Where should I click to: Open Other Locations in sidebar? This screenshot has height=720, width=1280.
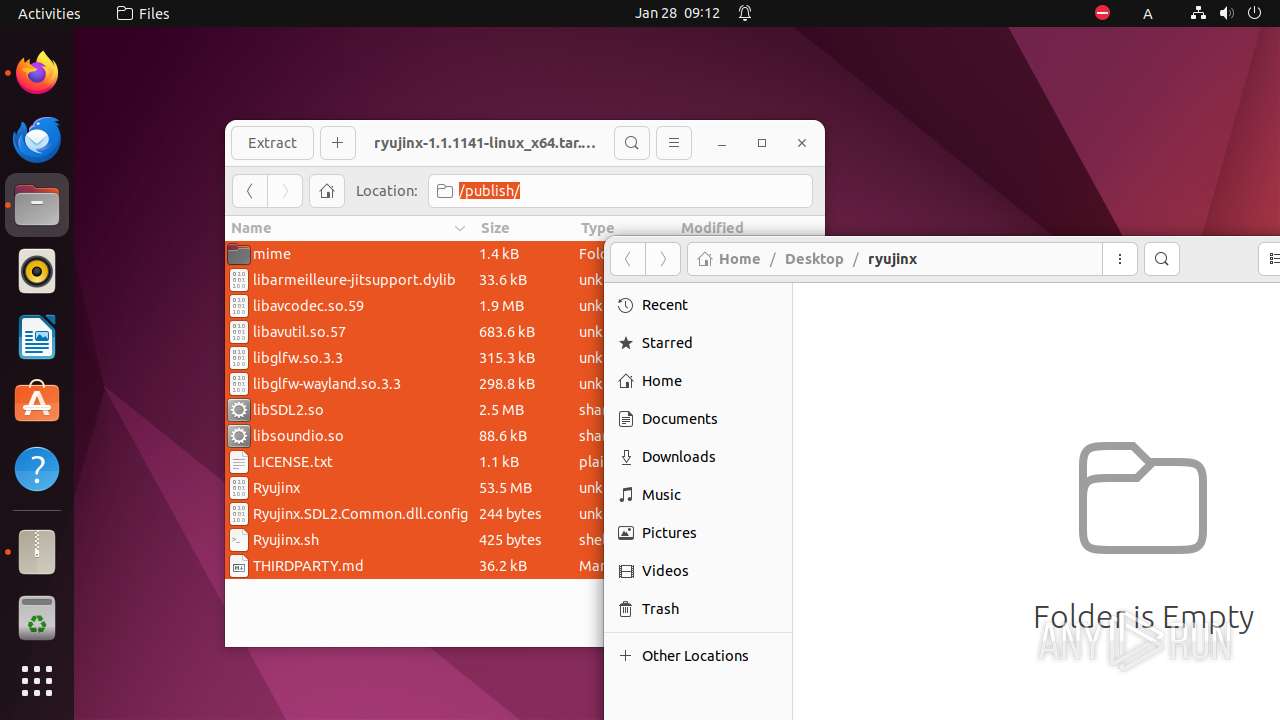coord(698,656)
